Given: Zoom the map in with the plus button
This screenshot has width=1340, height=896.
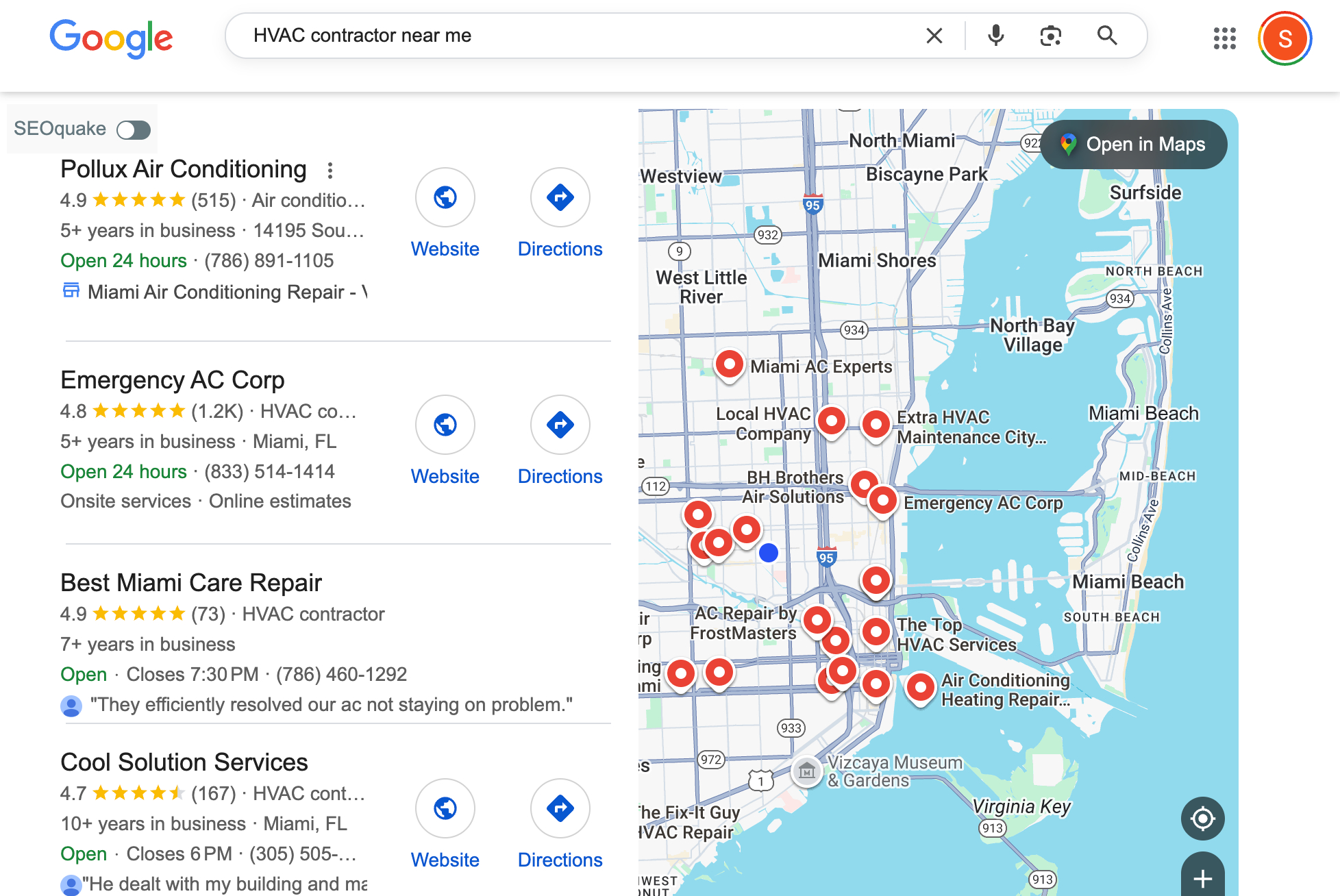Looking at the screenshot, I should pos(1202,878).
